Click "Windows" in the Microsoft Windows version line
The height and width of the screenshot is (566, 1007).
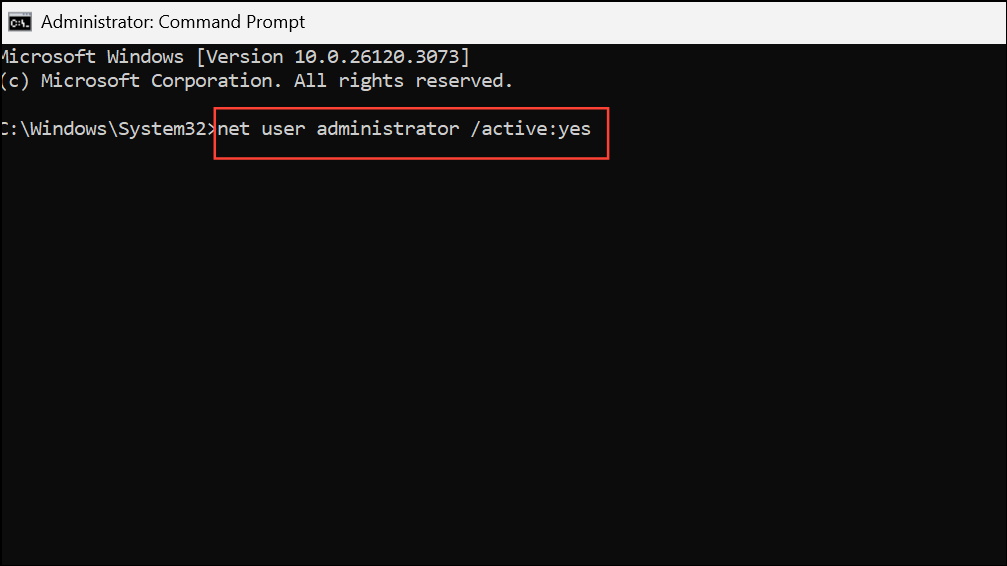(145, 57)
